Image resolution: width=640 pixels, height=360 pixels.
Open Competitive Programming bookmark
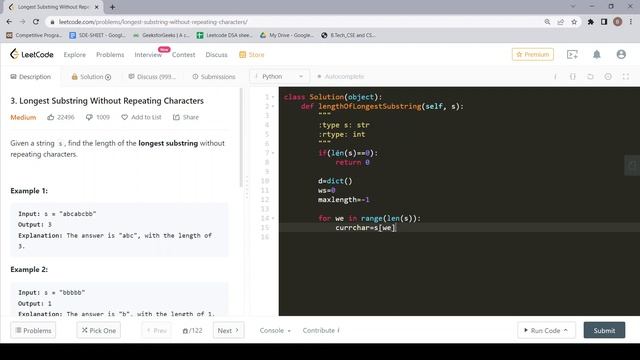pyautogui.click(x=34, y=36)
